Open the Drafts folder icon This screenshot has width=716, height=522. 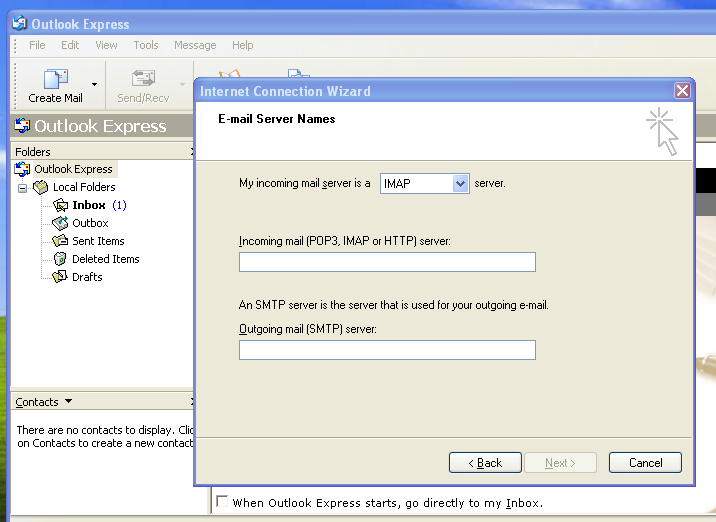[60, 277]
